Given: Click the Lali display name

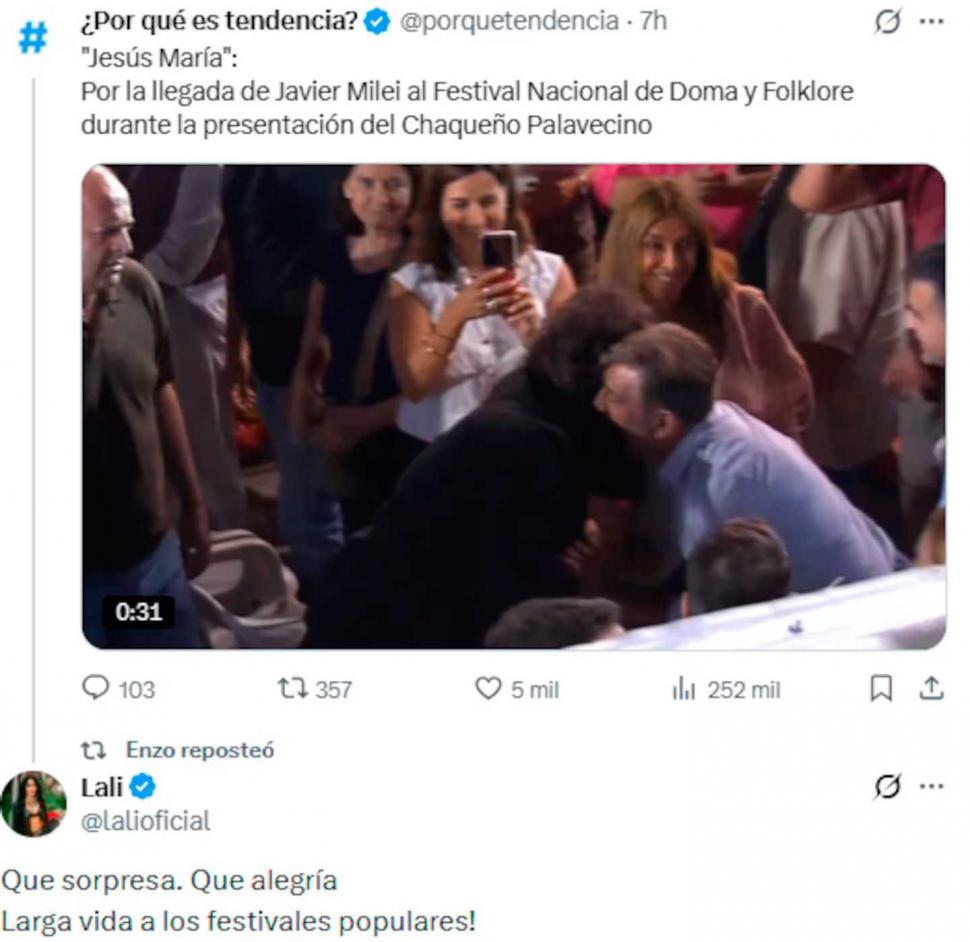Looking at the screenshot, I should tap(102, 788).
